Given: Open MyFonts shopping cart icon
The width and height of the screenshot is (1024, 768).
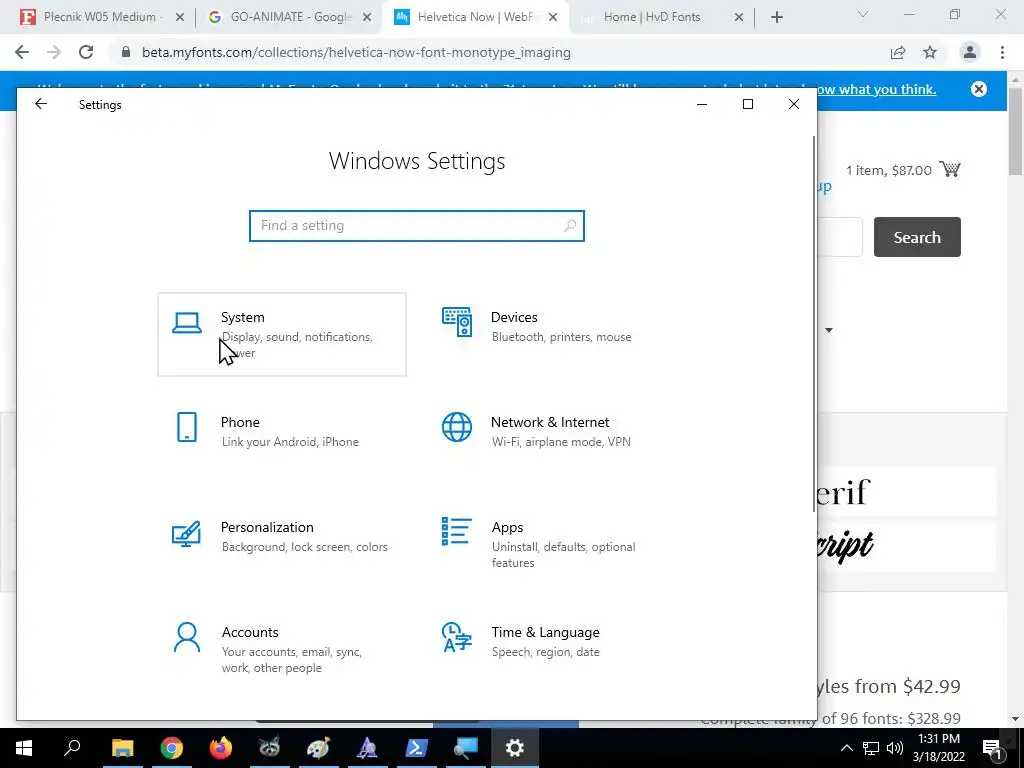Looking at the screenshot, I should (950, 169).
